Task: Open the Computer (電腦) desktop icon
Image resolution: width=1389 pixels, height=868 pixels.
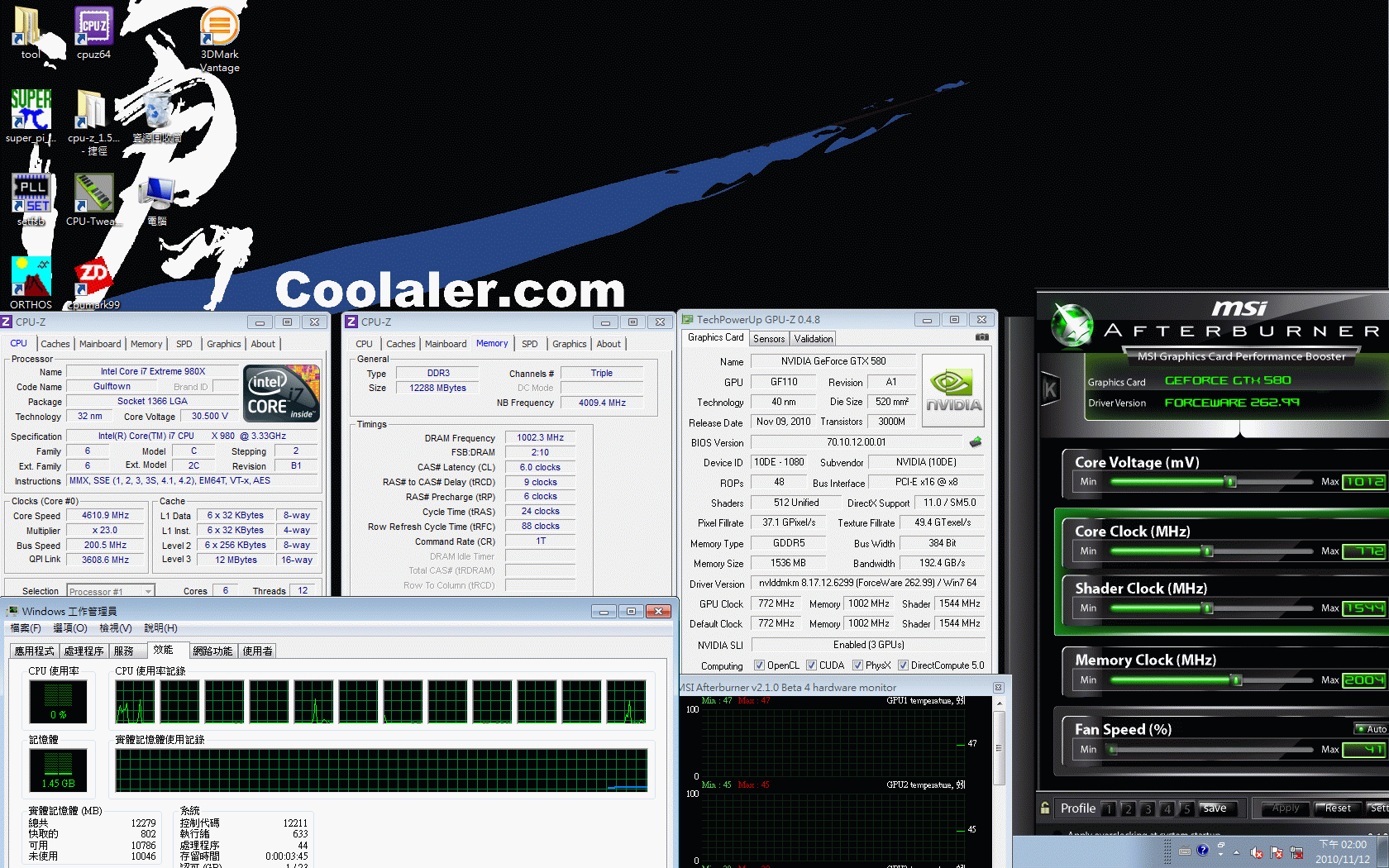Action: [156, 199]
